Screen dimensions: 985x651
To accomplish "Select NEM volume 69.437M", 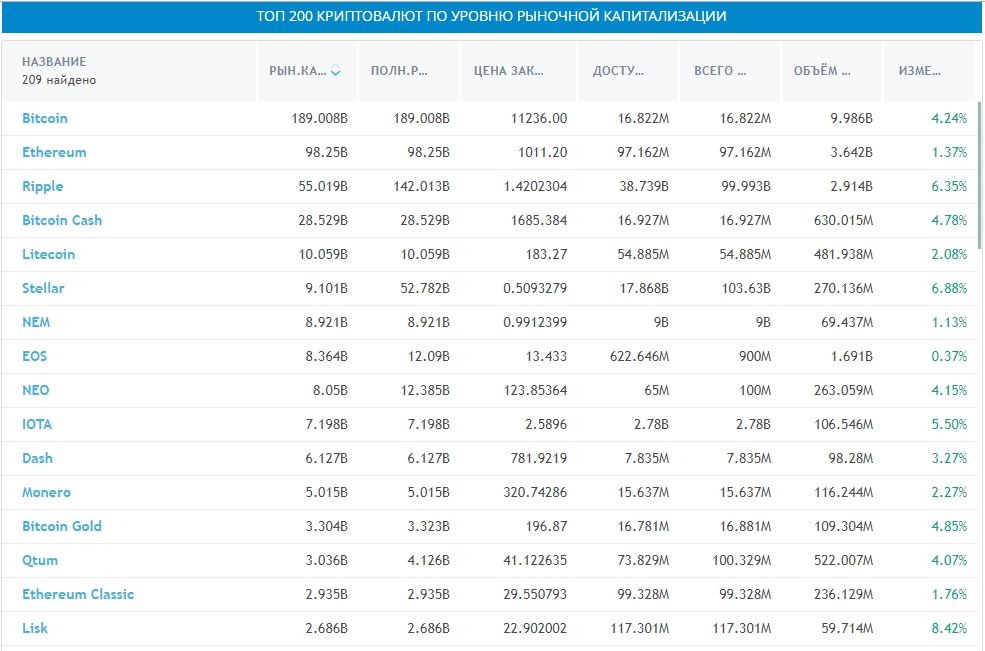I will (x=847, y=322).
